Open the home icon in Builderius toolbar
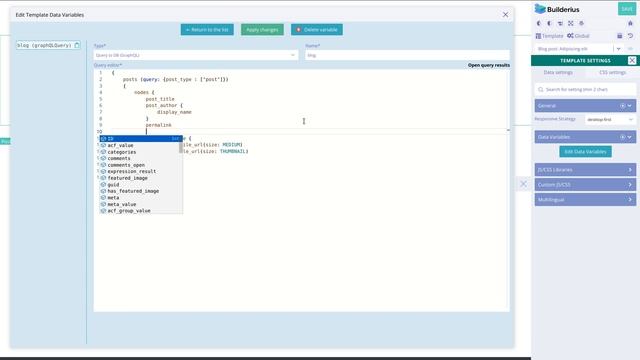Image resolution: width=640 pixels, height=360 pixels. click(x=630, y=23)
